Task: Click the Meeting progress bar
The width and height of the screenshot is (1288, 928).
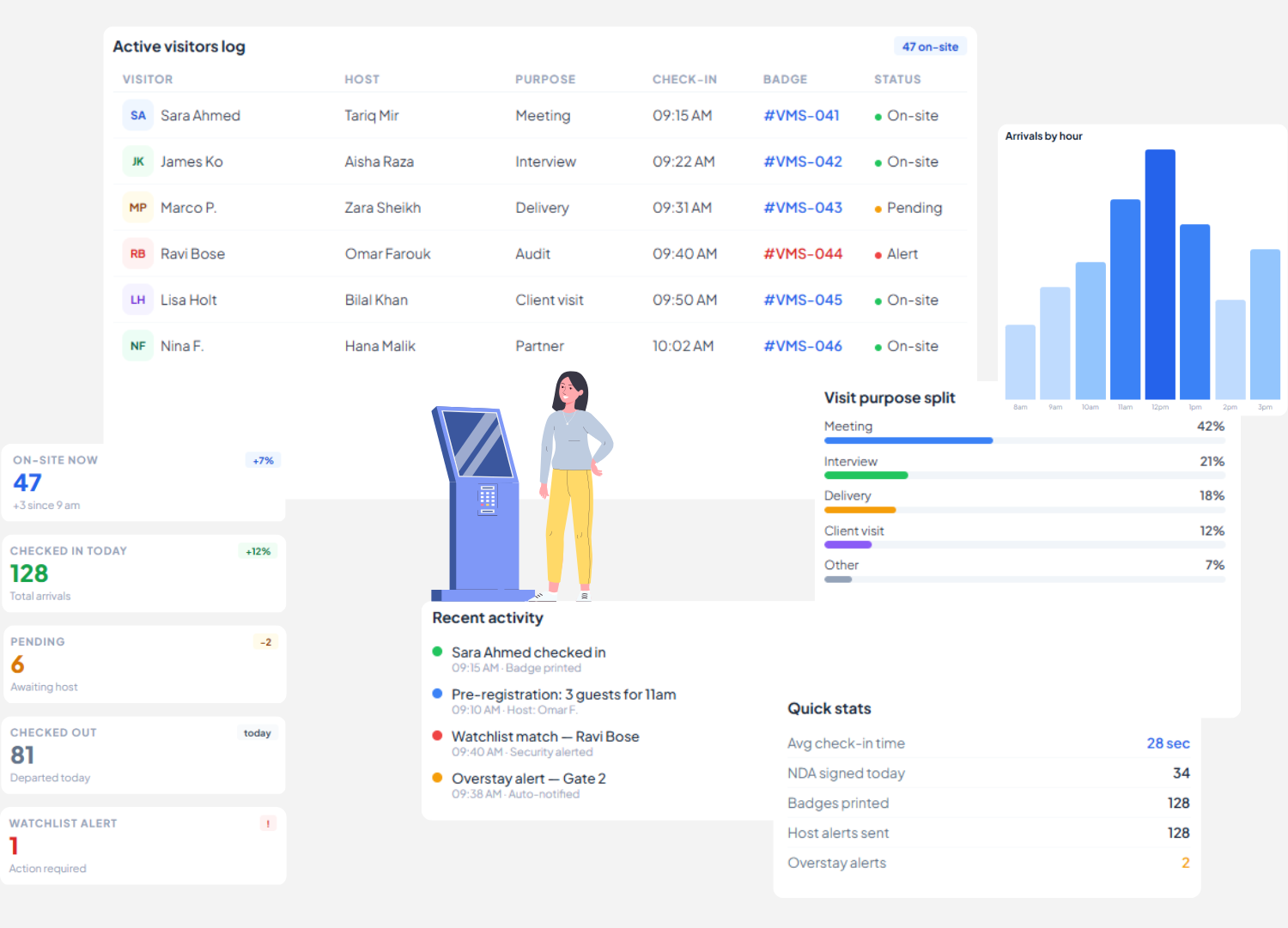Action: pos(1024,440)
